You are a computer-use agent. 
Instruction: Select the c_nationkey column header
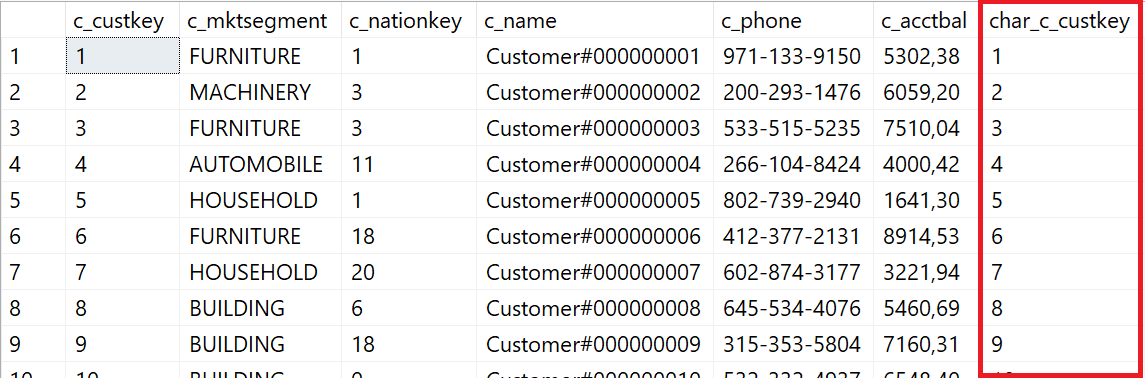[x=408, y=21]
